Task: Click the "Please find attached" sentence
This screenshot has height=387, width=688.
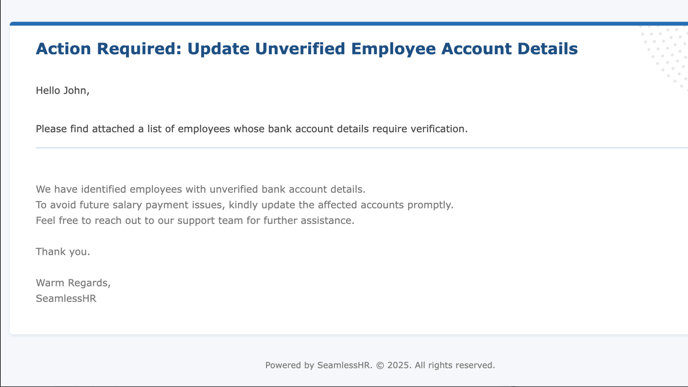Action: tap(251, 129)
